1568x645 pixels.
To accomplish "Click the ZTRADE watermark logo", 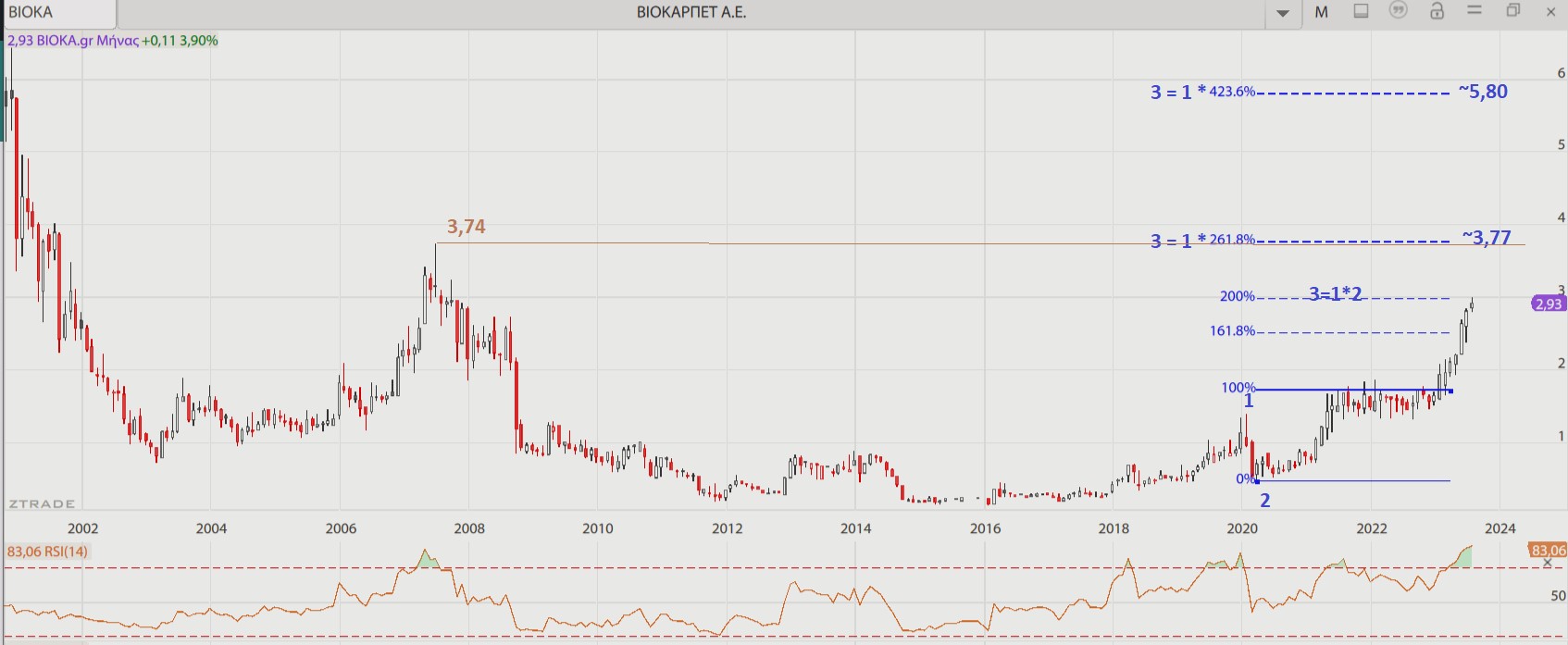I will click(x=42, y=503).
